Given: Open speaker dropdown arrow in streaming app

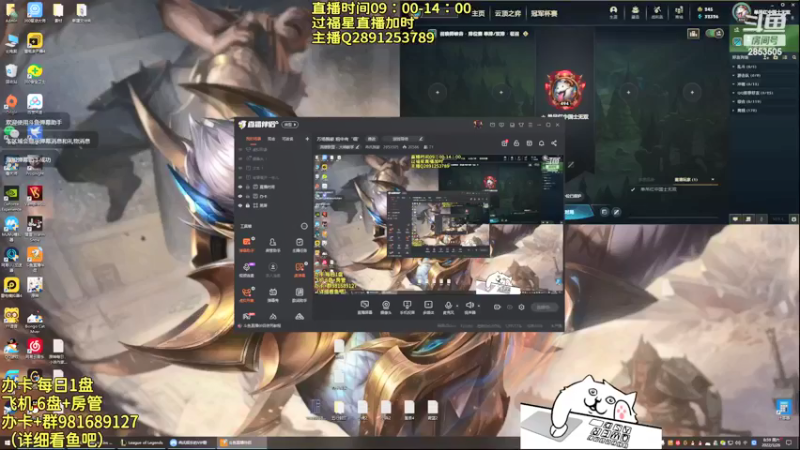Looking at the screenshot, I should [x=479, y=306].
